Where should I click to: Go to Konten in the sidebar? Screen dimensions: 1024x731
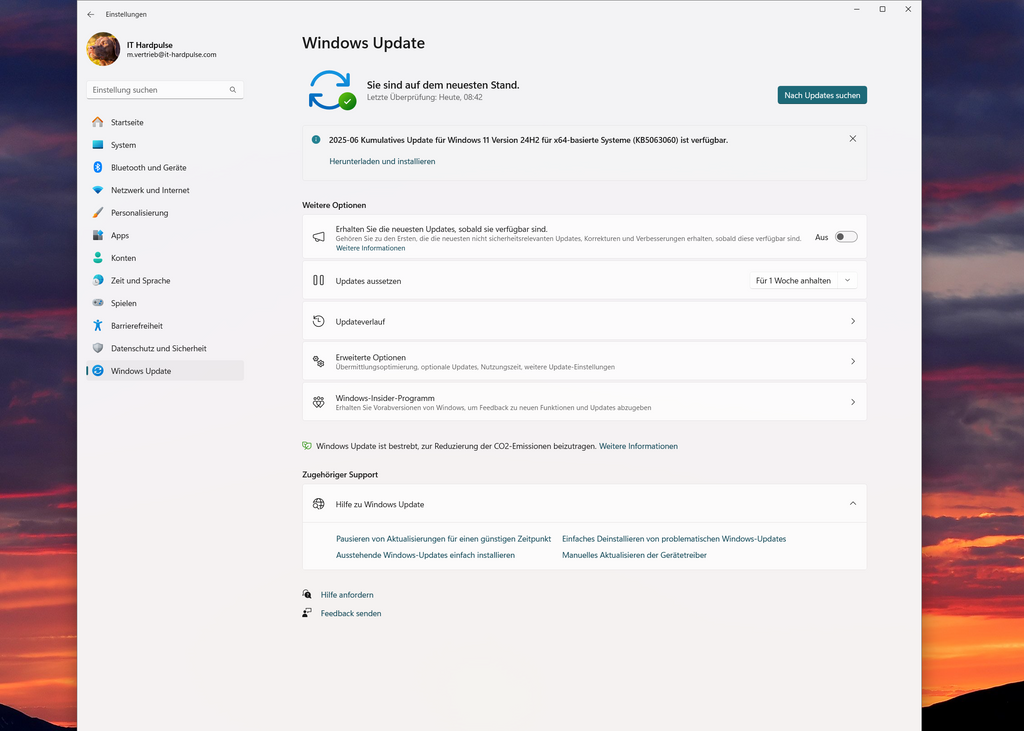click(x=123, y=258)
